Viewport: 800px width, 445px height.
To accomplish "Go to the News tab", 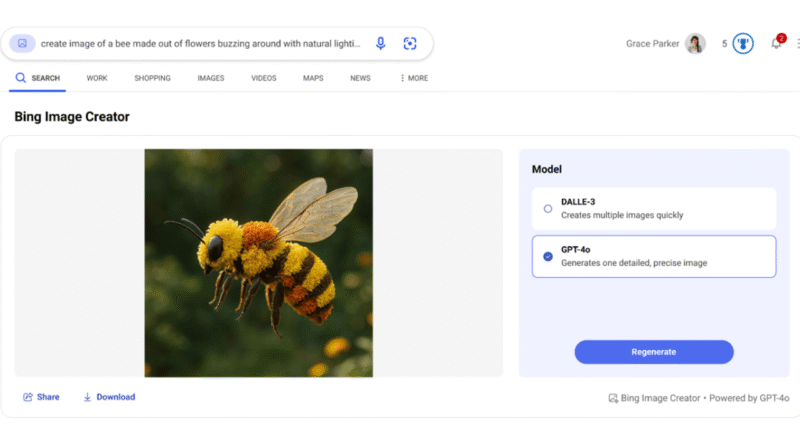I will click(x=360, y=78).
